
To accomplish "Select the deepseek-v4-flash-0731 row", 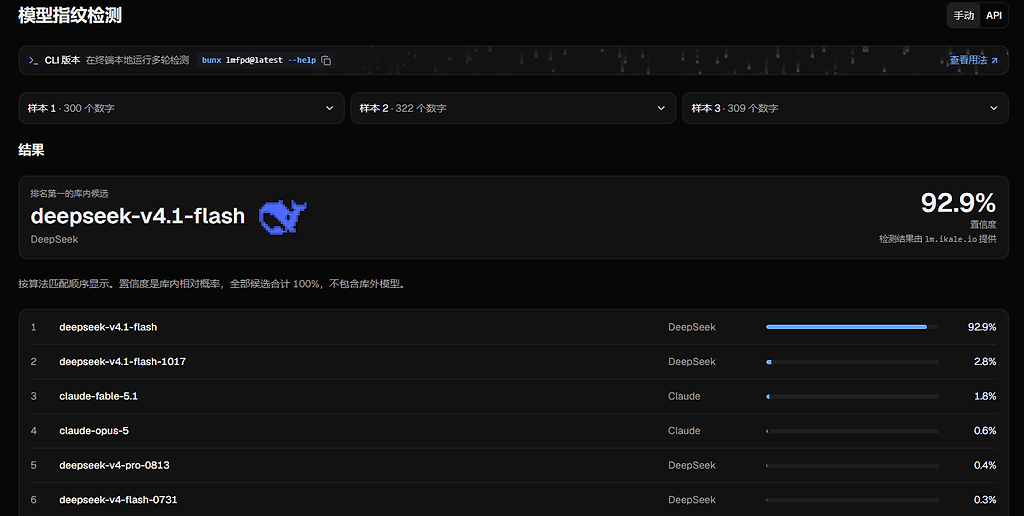I will 513,500.
